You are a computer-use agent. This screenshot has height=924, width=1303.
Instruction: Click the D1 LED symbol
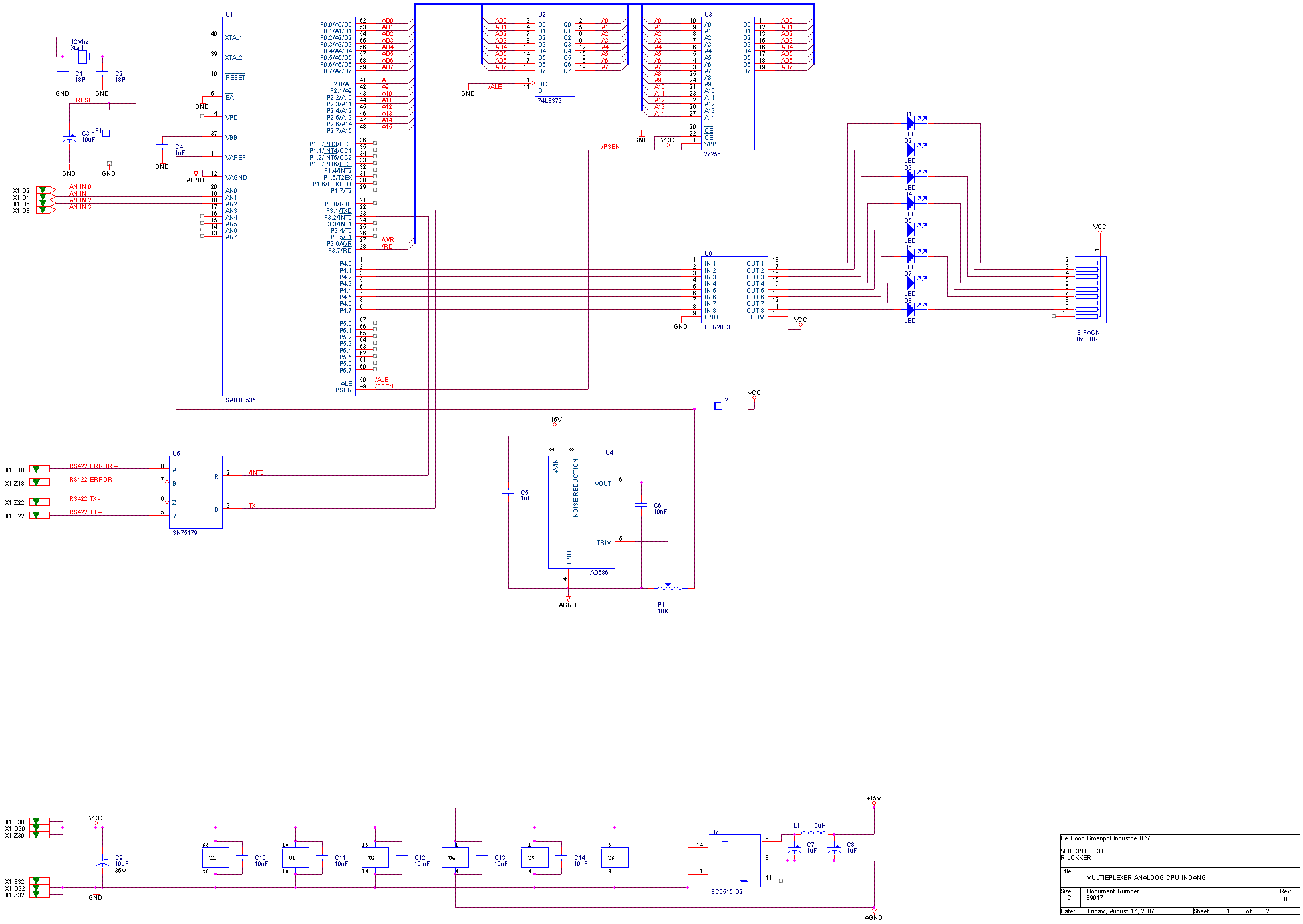coord(911,123)
